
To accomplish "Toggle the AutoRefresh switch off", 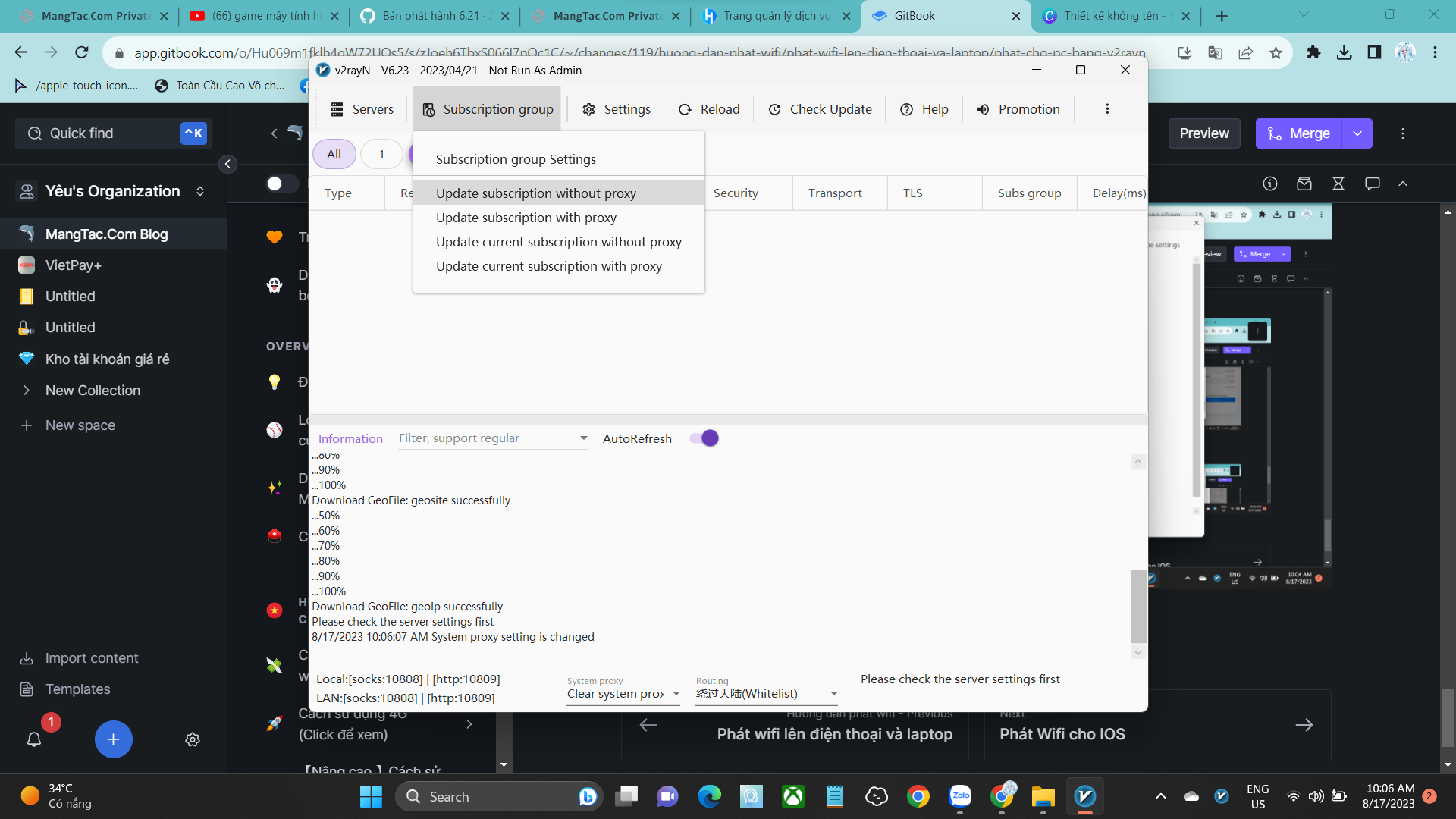I will [704, 438].
